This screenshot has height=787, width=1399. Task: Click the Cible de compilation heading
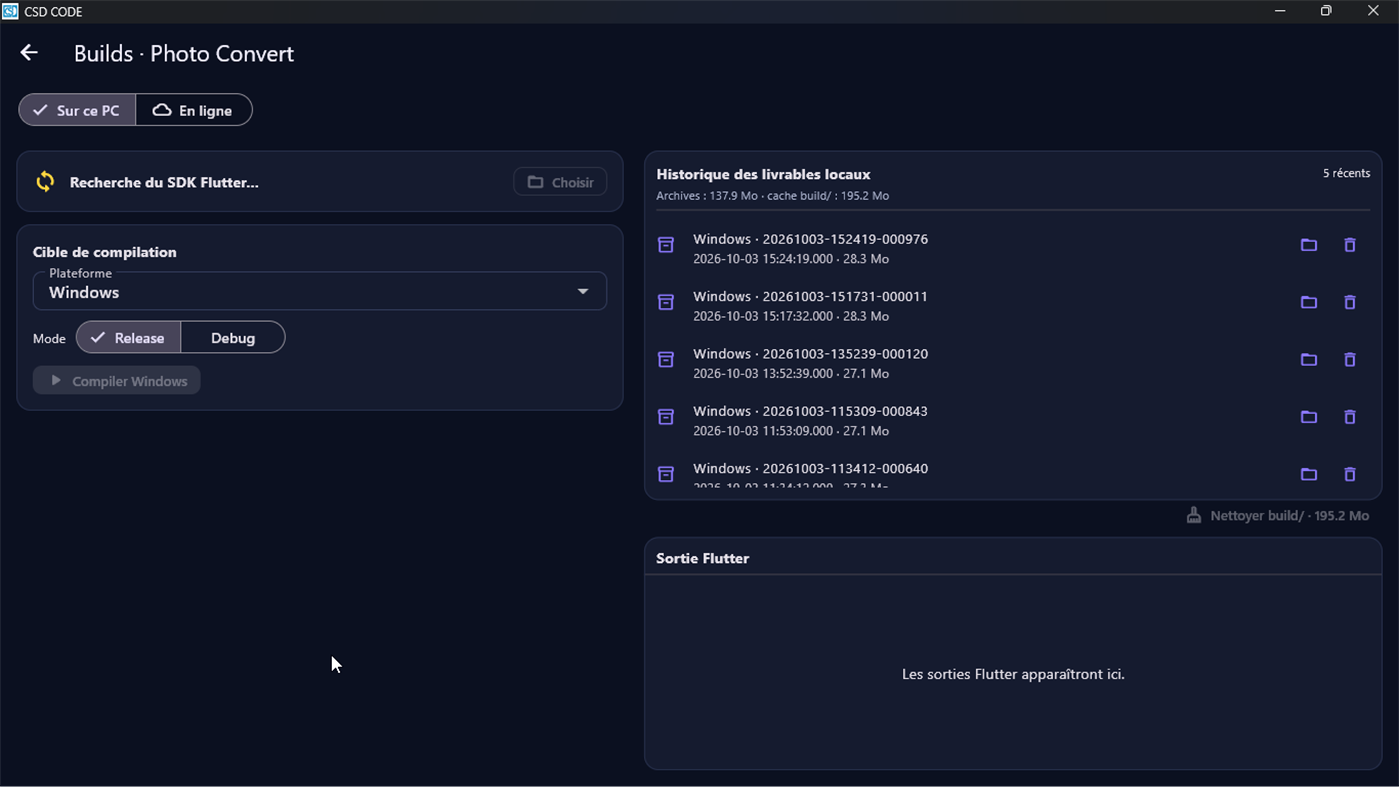click(105, 252)
